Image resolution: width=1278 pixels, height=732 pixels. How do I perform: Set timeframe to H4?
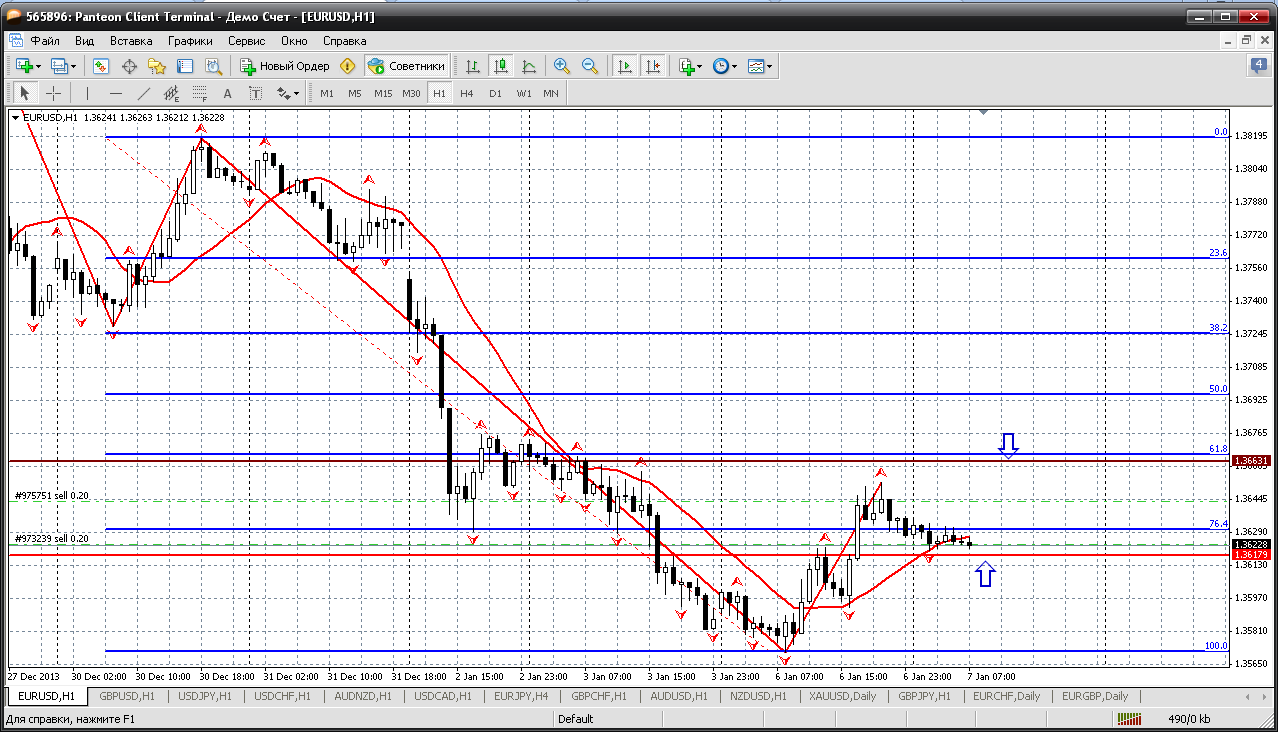click(467, 93)
